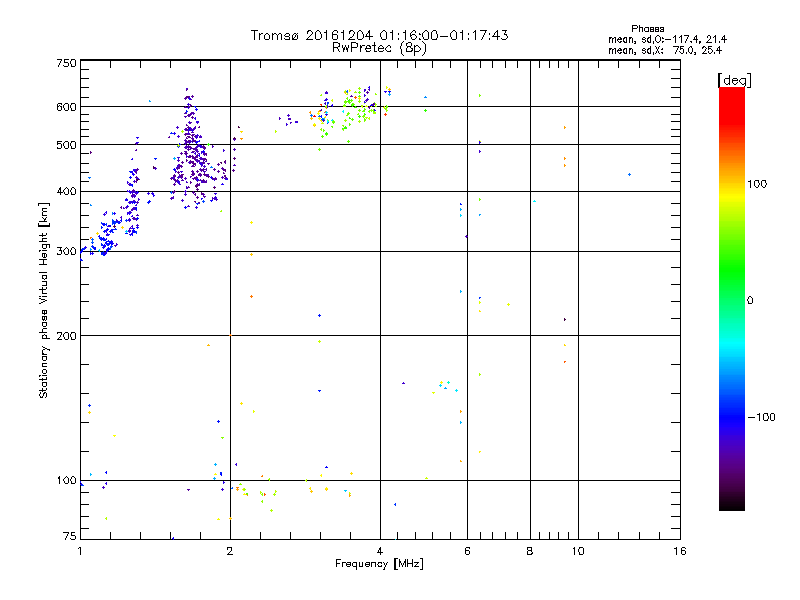
Task: Click the 'Phases' header at top right
Action: click(647, 29)
